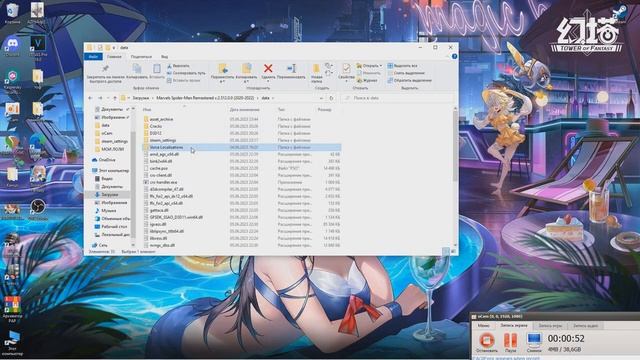The width and height of the screenshot is (640, 360).
Task: Click the search box Поиск в data
Action: click(x=398, y=98)
